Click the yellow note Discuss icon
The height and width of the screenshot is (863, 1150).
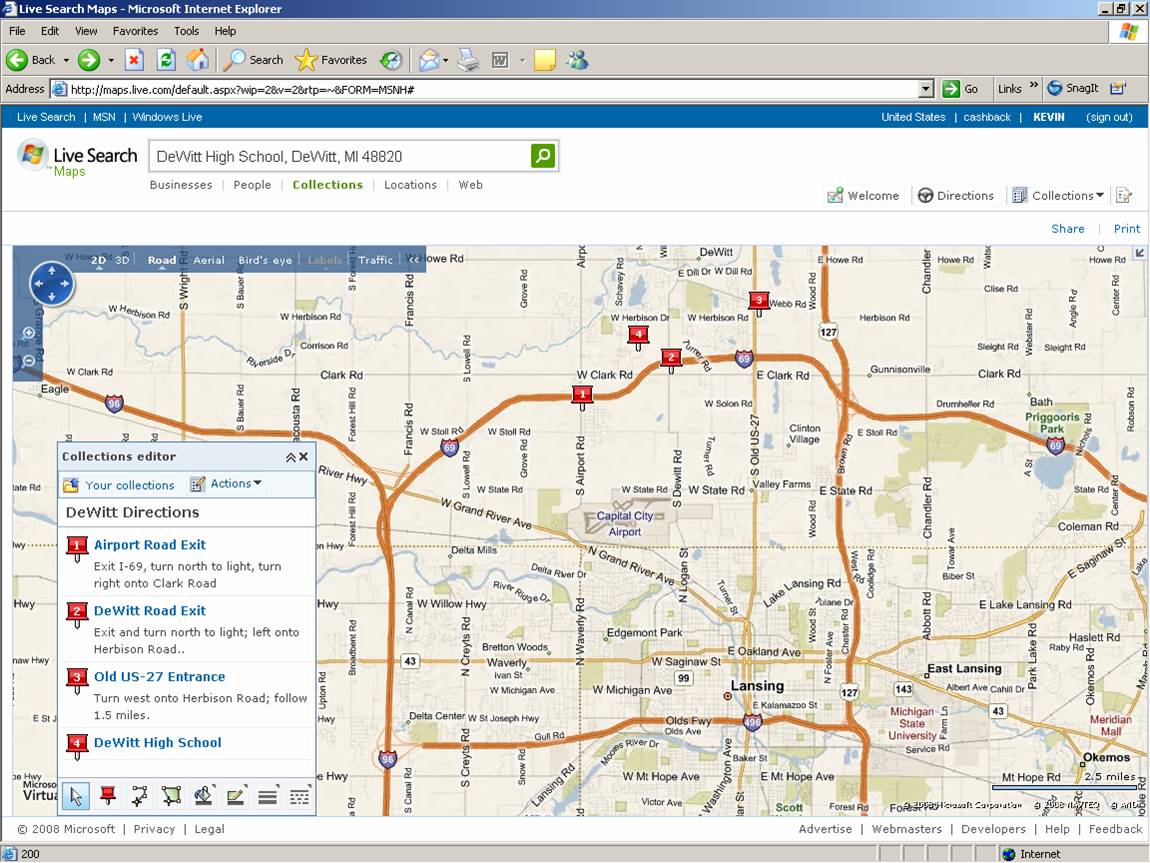tap(545, 60)
